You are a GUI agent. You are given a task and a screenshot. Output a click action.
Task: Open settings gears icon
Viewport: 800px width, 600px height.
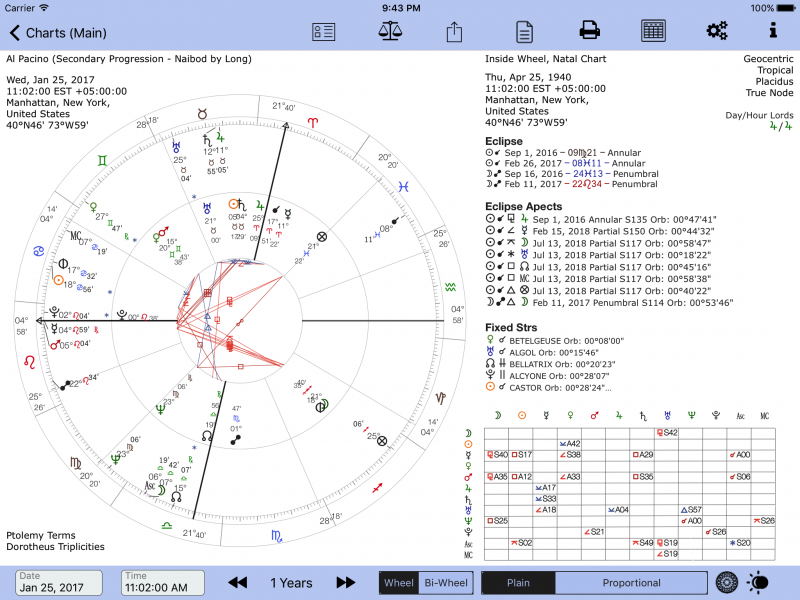(x=716, y=31)
